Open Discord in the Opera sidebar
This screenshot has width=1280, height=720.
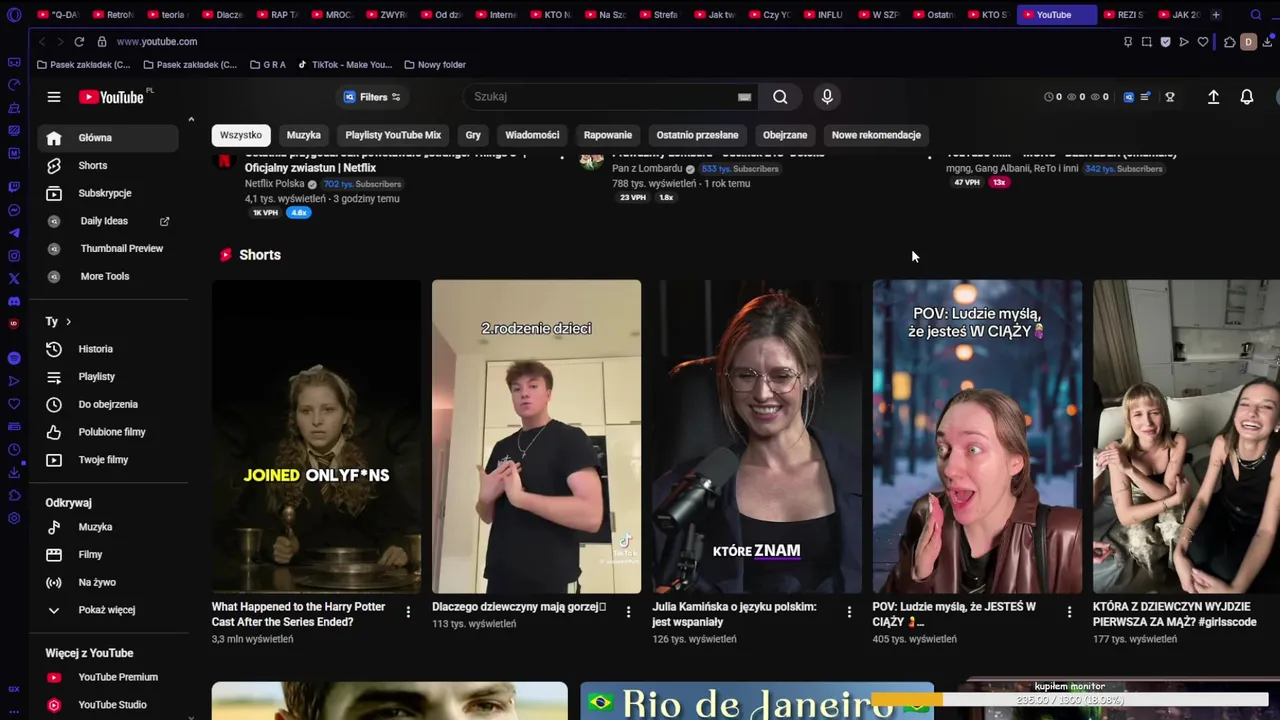coord(14,302)
